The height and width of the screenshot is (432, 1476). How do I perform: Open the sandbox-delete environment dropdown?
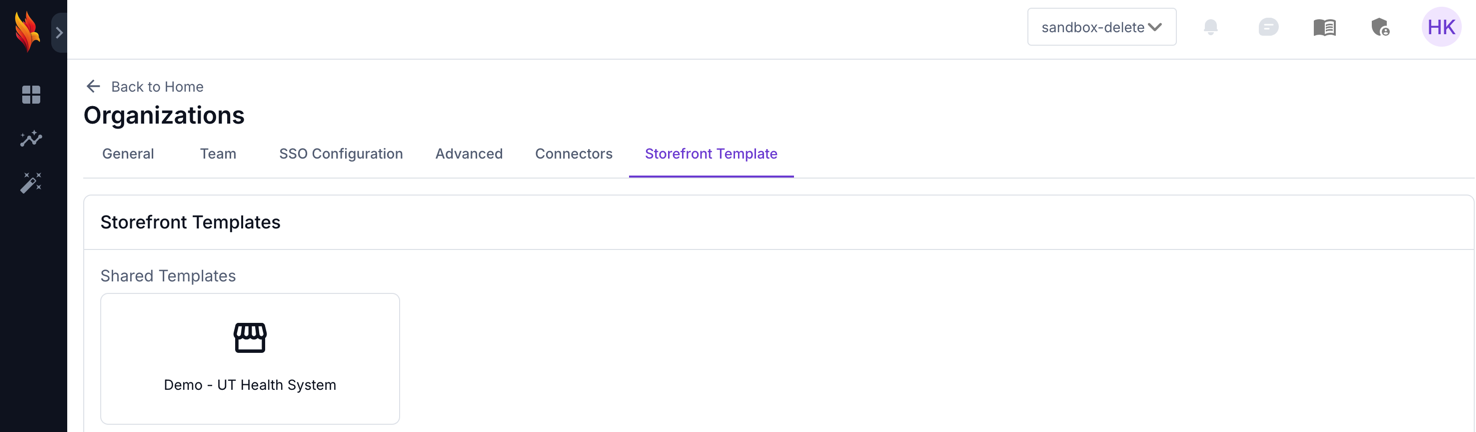[1101, 27]
